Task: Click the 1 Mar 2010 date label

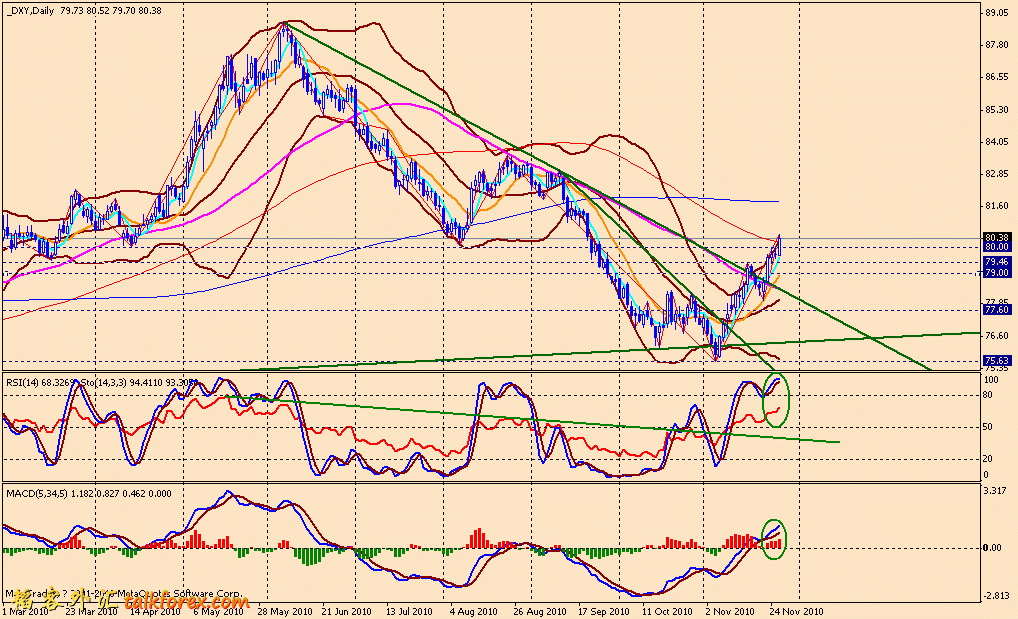Action: (x=25, y=612)
